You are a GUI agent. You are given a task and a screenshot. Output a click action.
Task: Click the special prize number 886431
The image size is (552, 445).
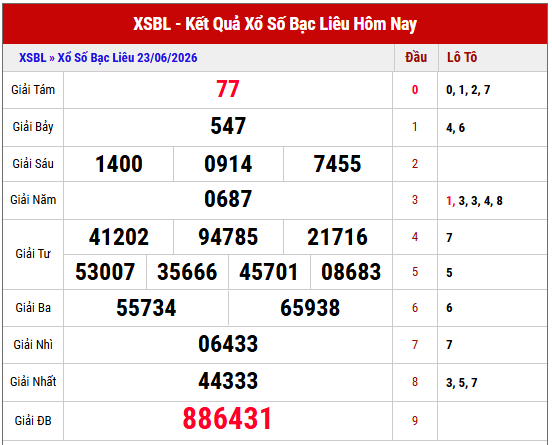227,419
